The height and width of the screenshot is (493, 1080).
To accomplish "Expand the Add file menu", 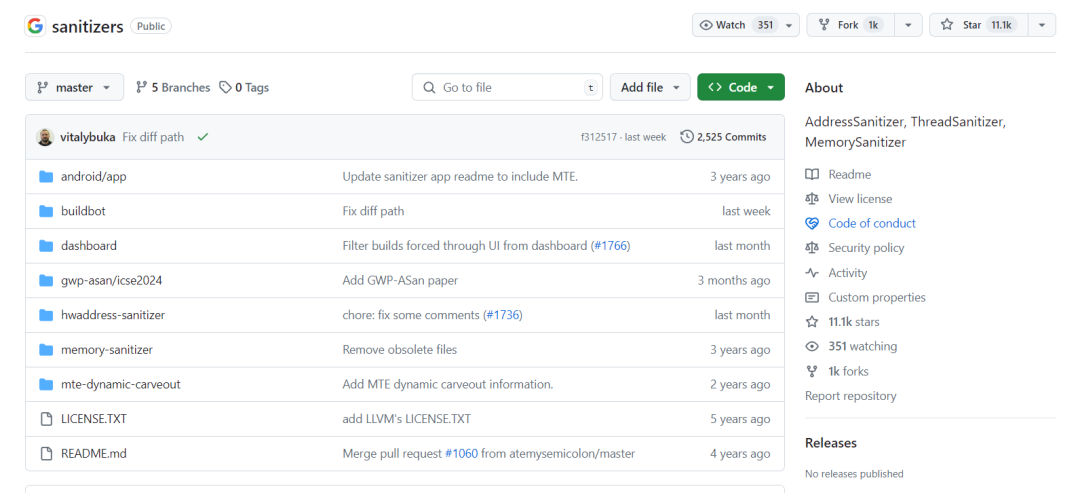I will coord(650,87).
